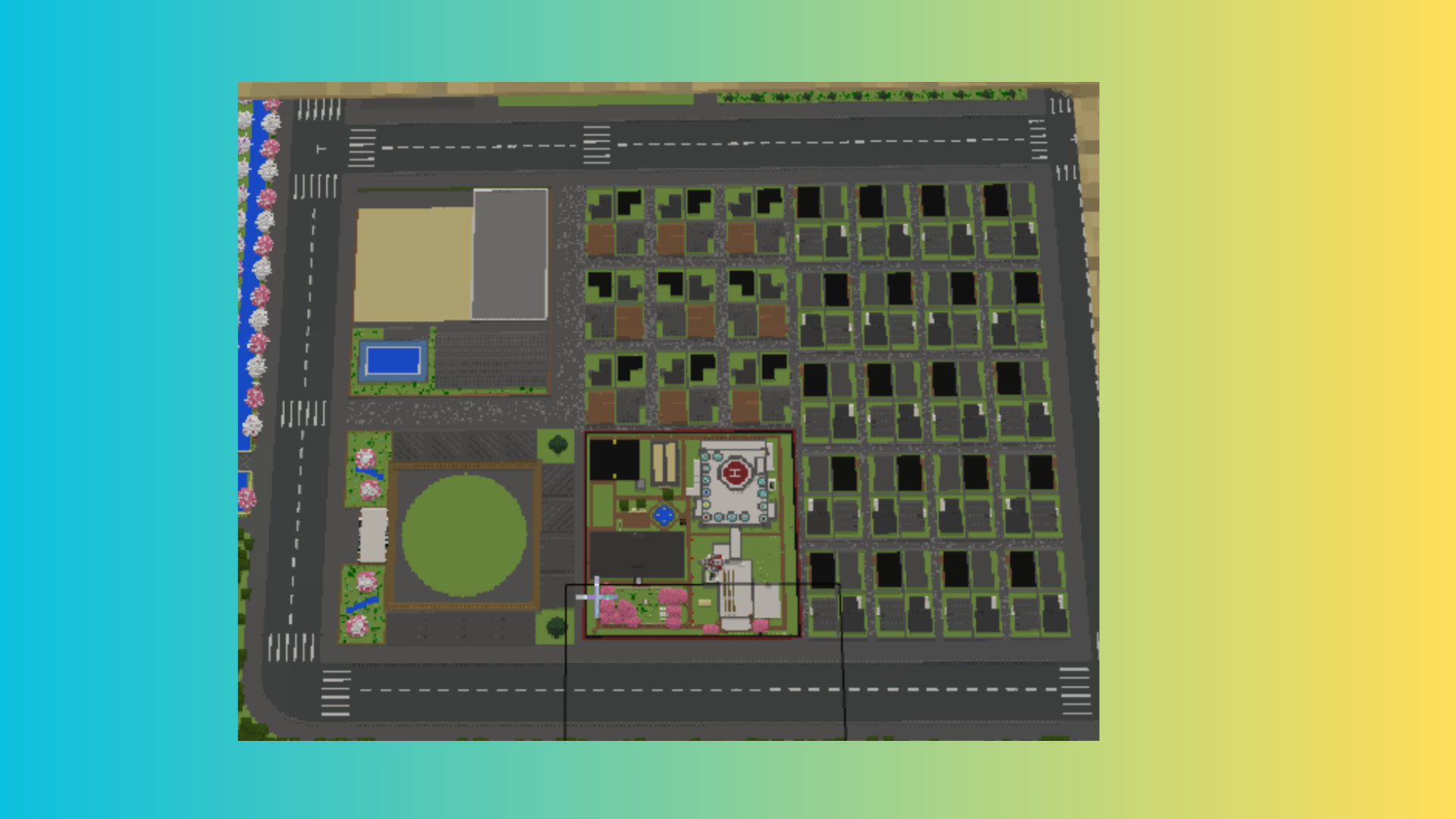Click the white building left of circular field
The width and height of the screenshot is (1456, 819).
point(372,535)
